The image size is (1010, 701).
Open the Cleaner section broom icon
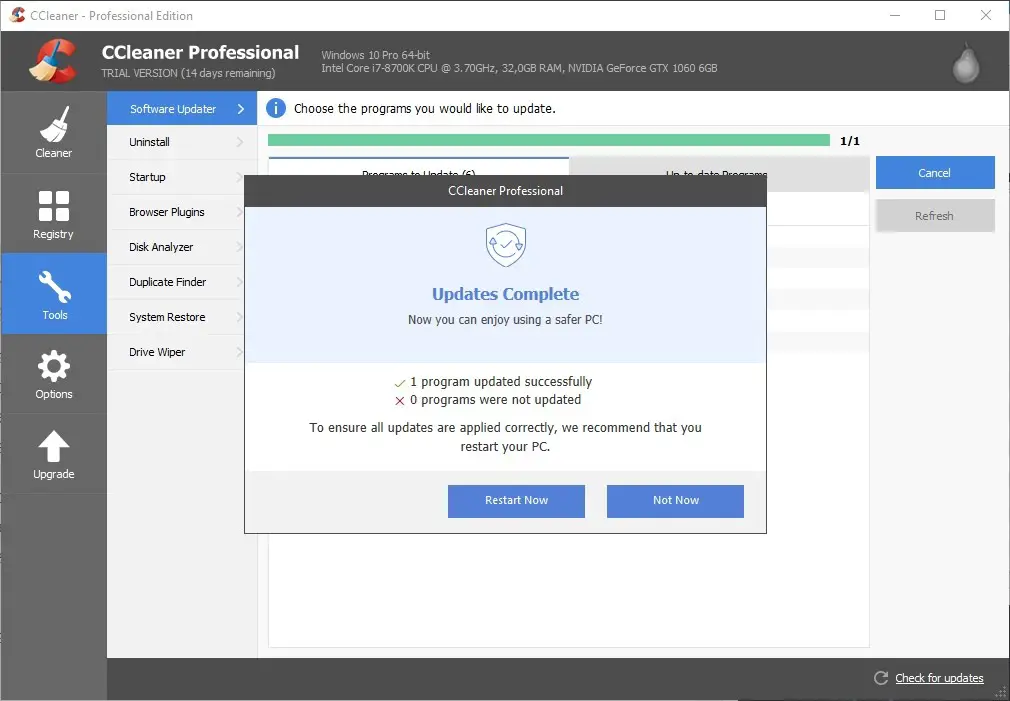(53, 124)
